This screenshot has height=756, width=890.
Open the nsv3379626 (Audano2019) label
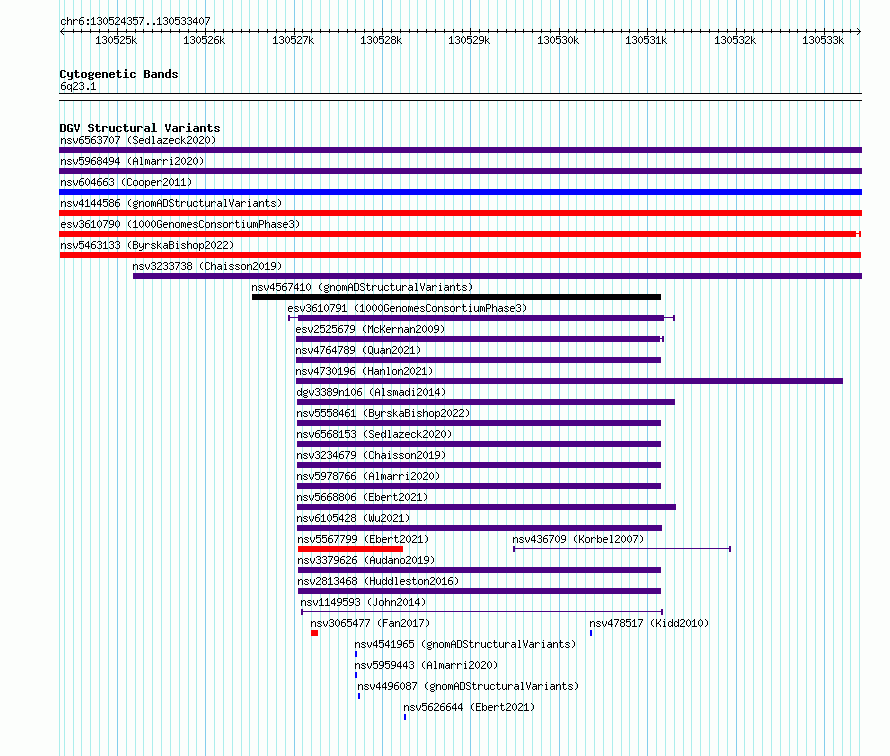pos(366,560)
